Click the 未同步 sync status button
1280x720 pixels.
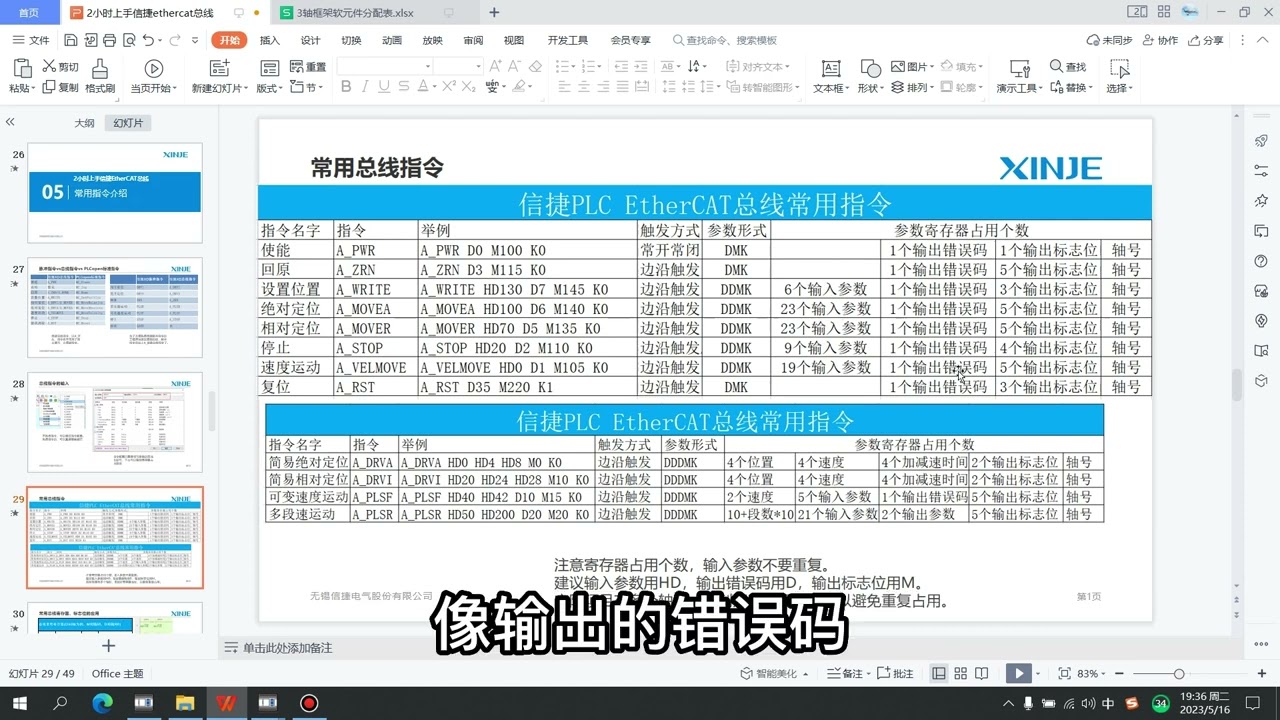pyautogui.click(x=1109, y=40)
